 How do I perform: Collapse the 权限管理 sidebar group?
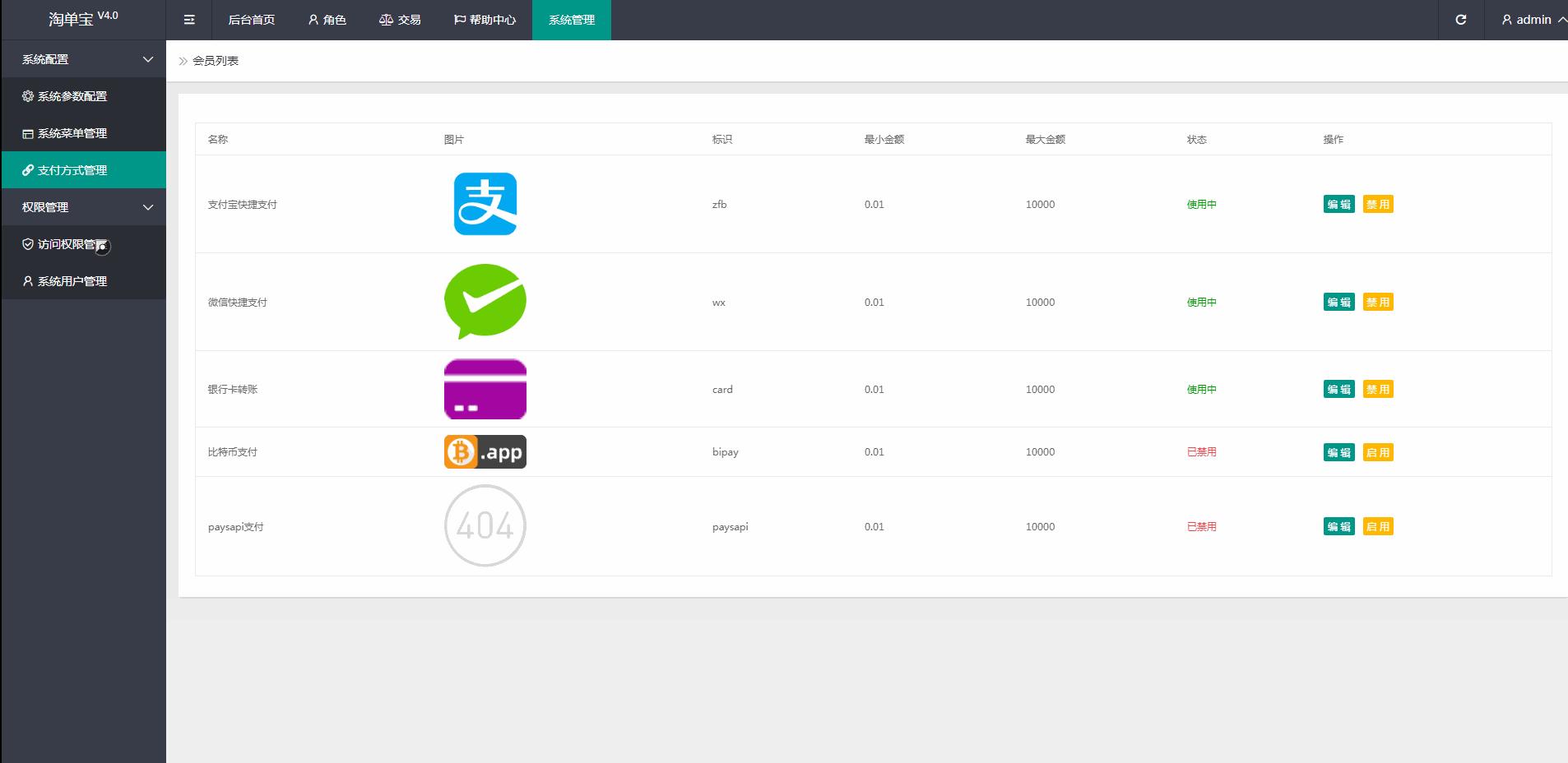pyautogui.click(x=83, y=207)
